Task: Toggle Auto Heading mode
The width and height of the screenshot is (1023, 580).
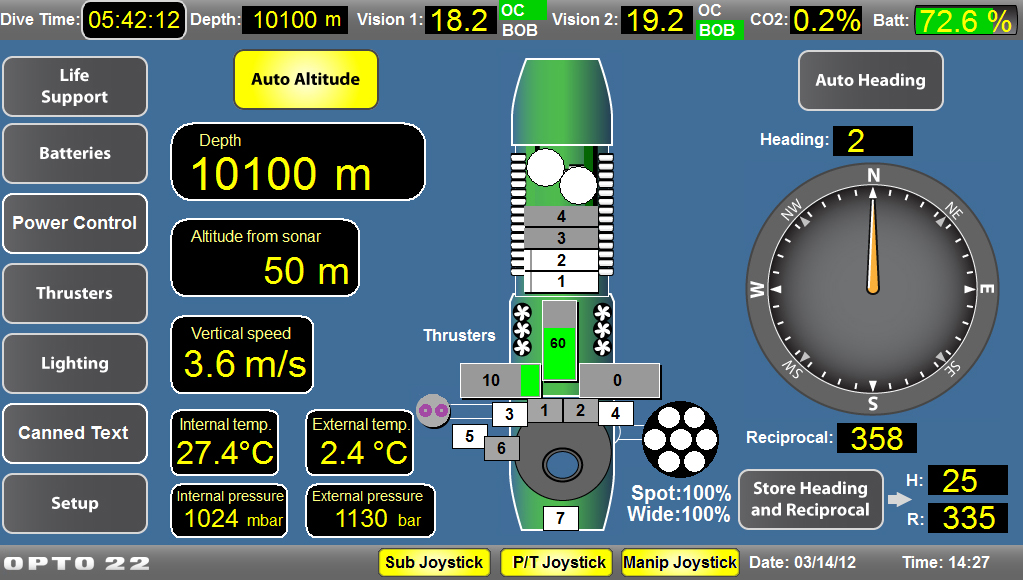Action: tap(870, 80)
